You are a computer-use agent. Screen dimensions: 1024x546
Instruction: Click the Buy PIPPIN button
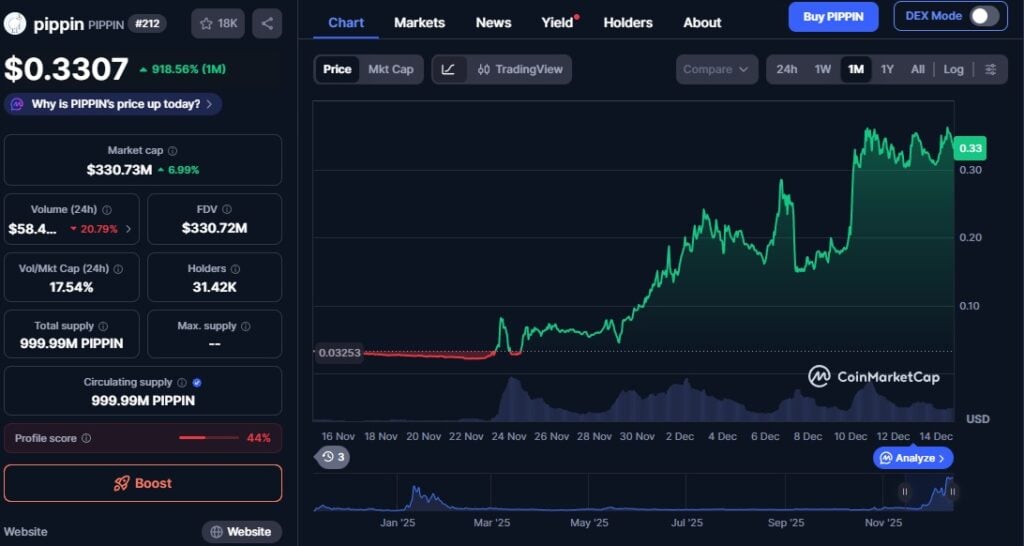[x=832, y=16]
